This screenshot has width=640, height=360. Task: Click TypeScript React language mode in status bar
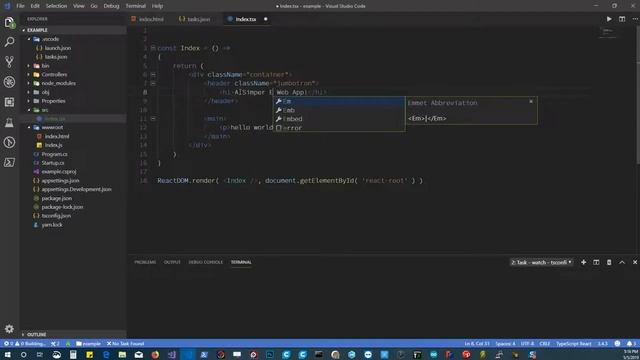click(x=573, y=344)
